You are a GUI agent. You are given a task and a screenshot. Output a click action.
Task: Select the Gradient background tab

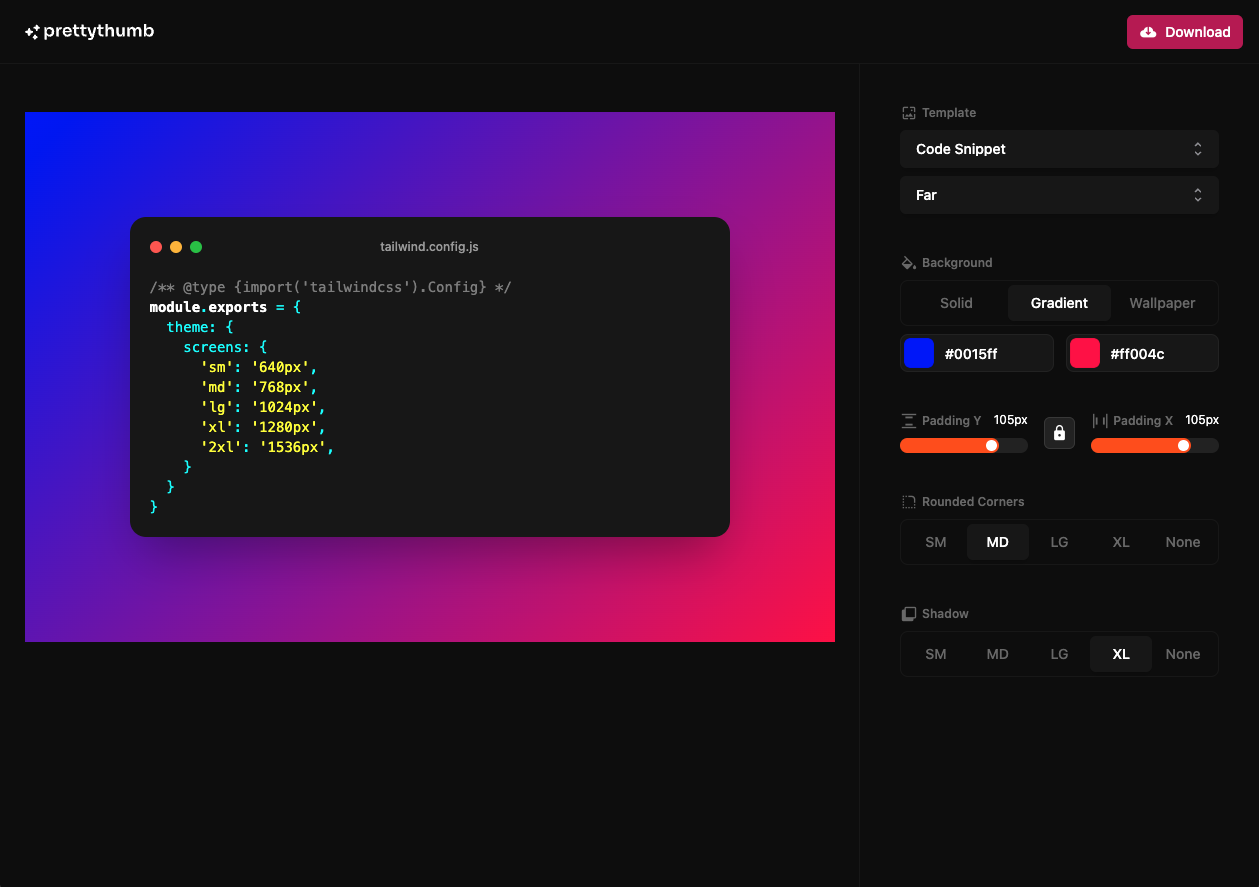(1059, 303)
